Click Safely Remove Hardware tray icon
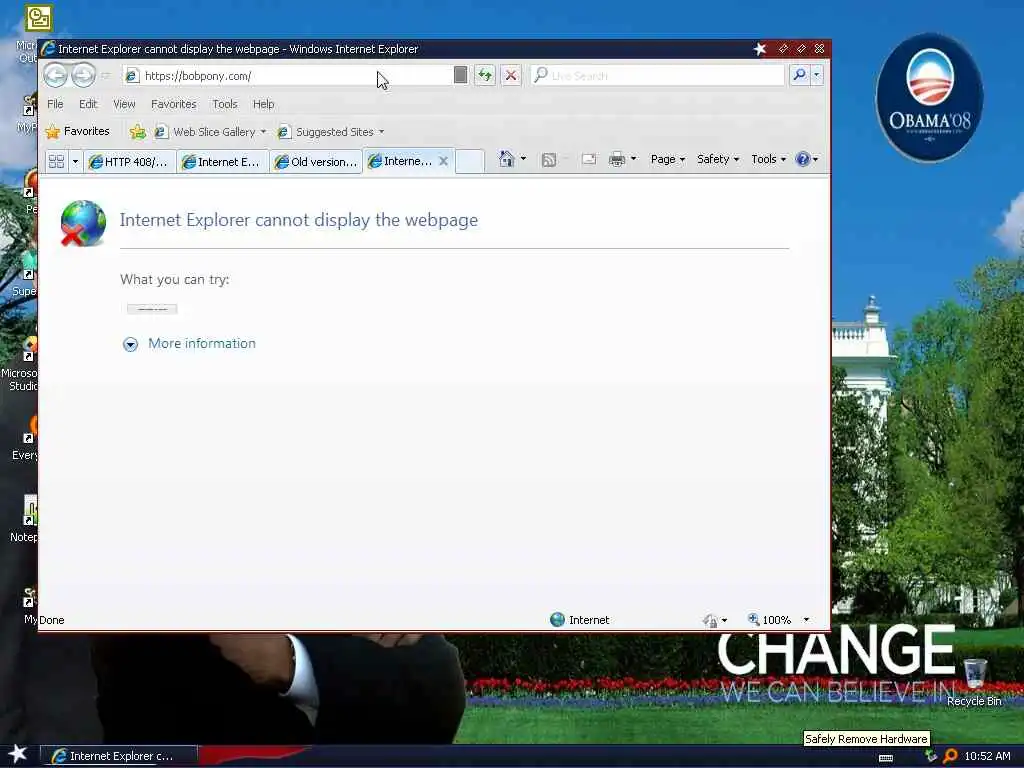This screenshot has width=1024, height=768. tap(931, 756)
